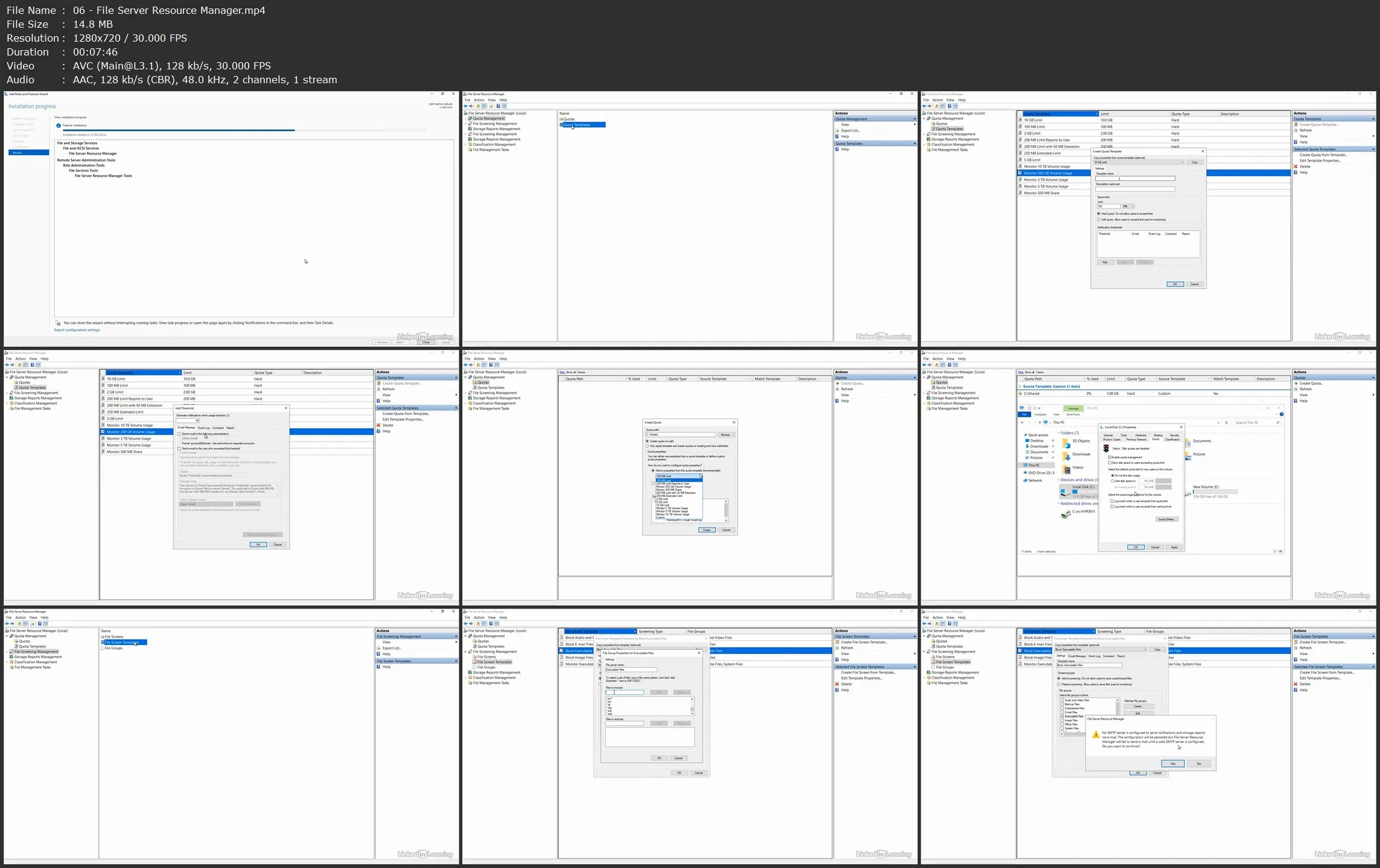Toggle Enable quota management in Local Disk Properties
Viewport: 1380px width, 868px height.
(1110, 457)
